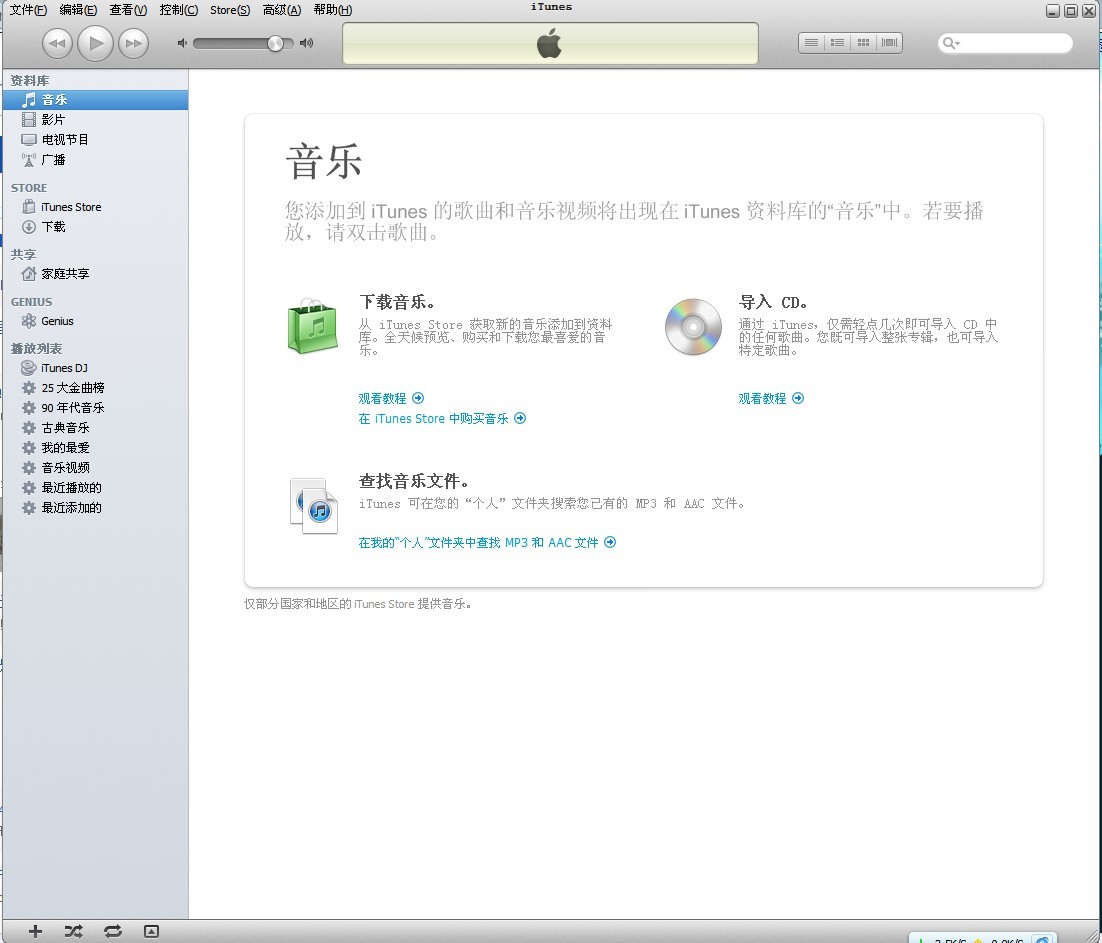This screenshot has width=1102, height=943.
Task: Click the Play button
Action: [96, 44]
